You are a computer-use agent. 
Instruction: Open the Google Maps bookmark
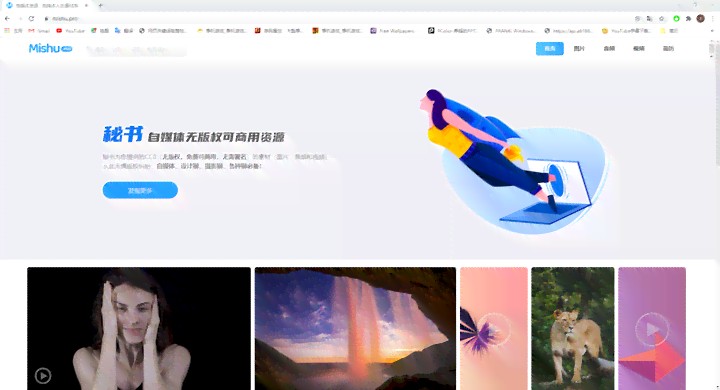tap(100, 31)
